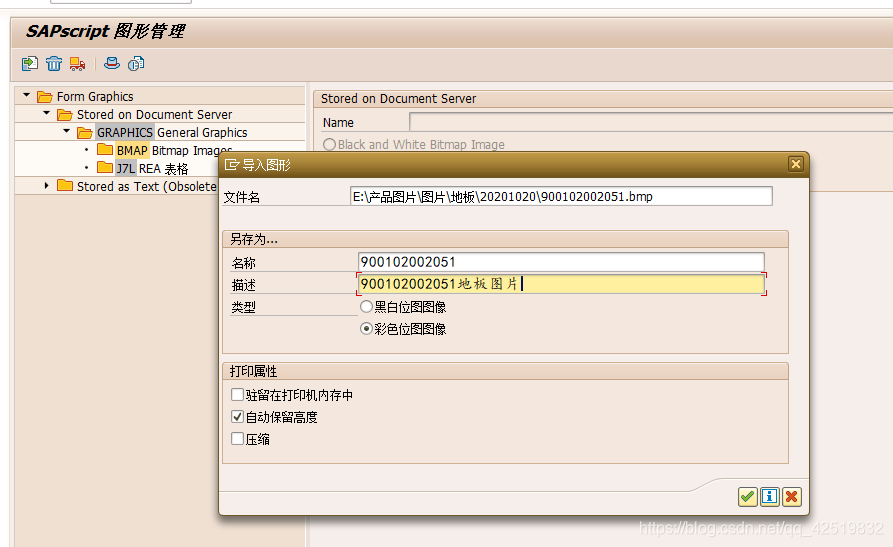Click the BMAP folder icon
The width and height of the screenshot is (893, 547).
point(105,150)
